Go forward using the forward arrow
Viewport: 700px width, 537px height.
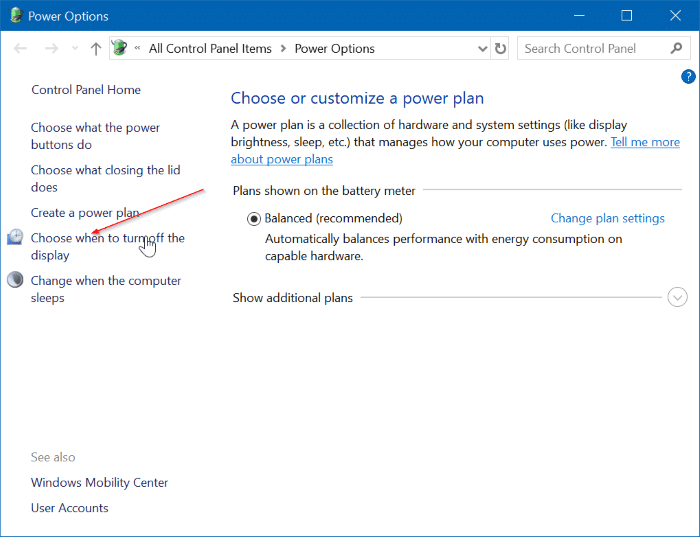click(x=52, y=48)
